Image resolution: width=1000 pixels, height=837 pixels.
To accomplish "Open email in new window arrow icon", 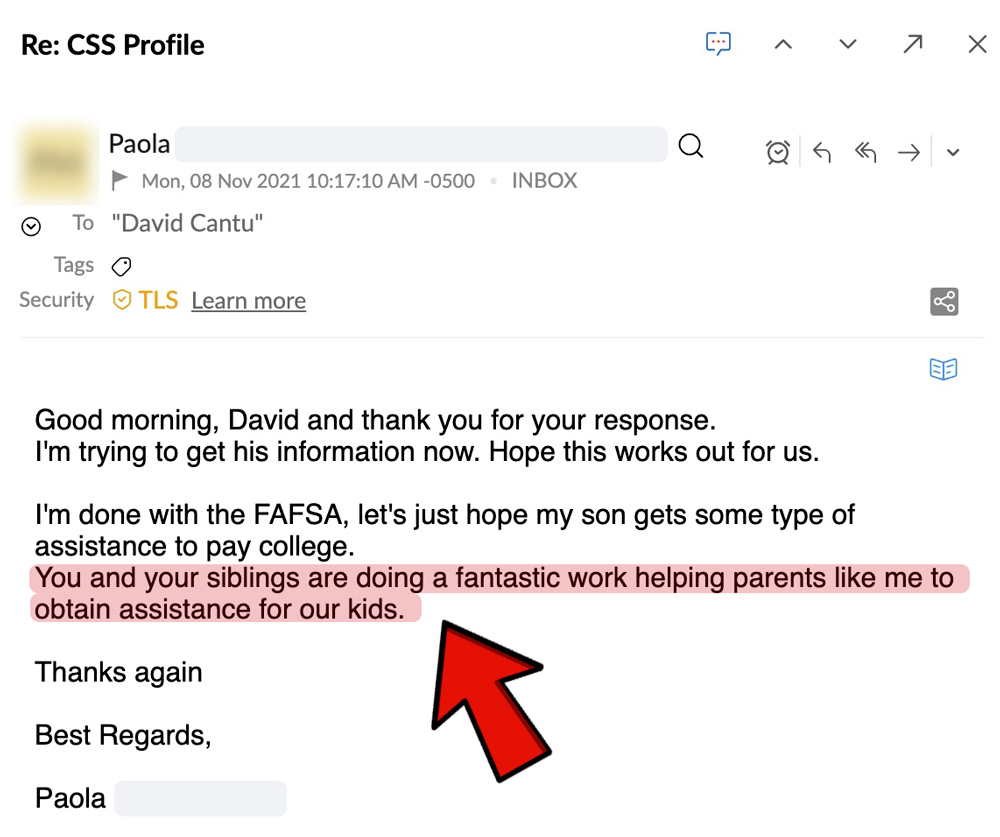I will coord(913,44).
